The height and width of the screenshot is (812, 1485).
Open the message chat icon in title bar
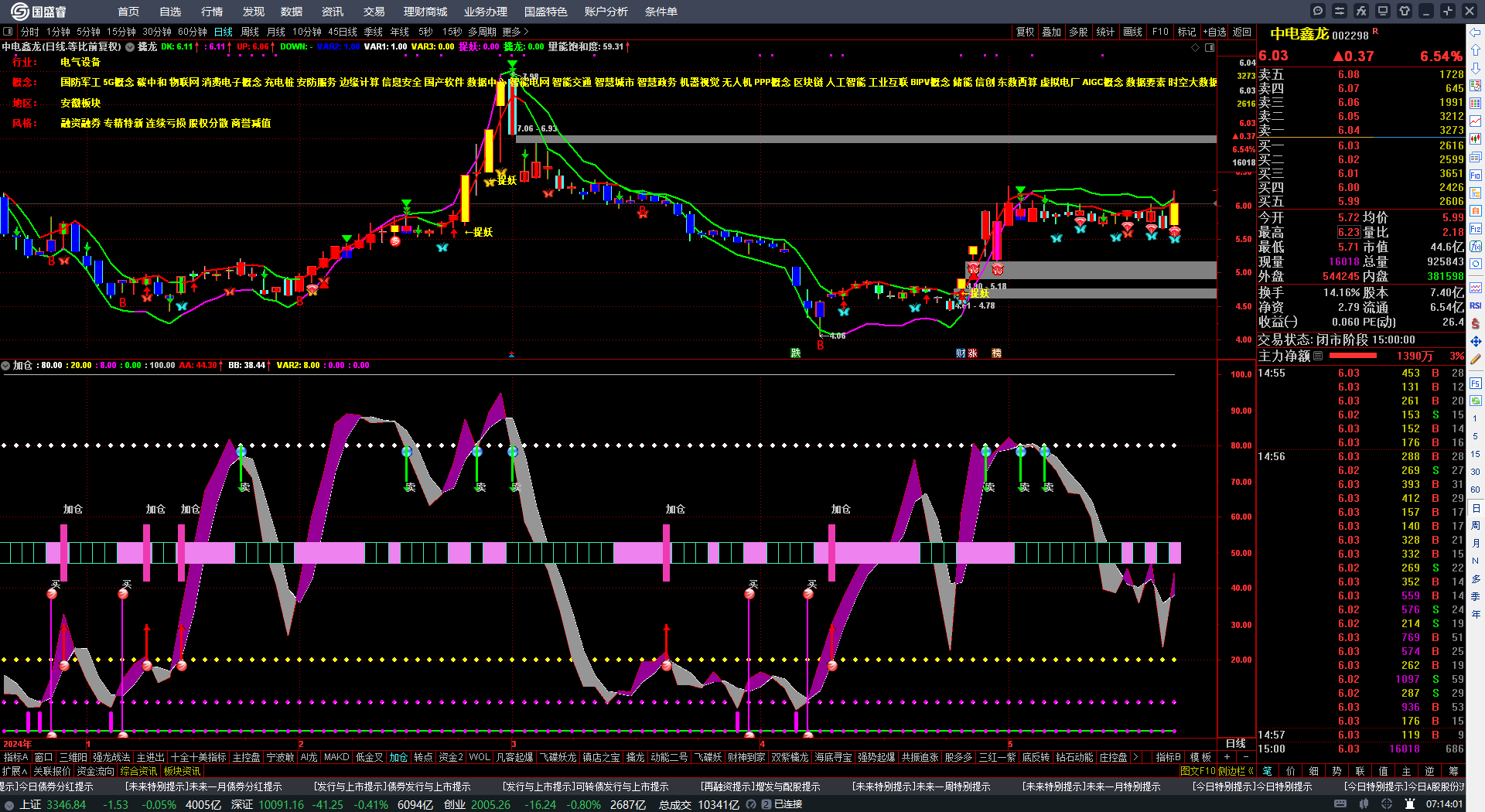click(x=1318, y=11)
